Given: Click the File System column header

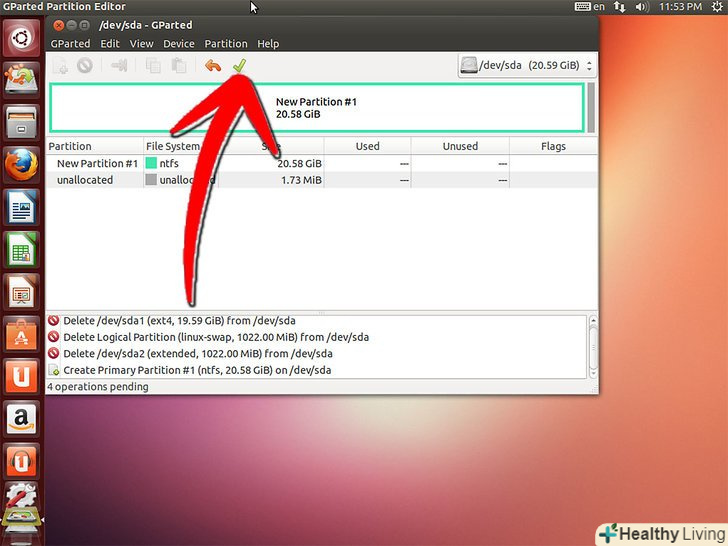Looking at the screenshot, I should [181, 146].
